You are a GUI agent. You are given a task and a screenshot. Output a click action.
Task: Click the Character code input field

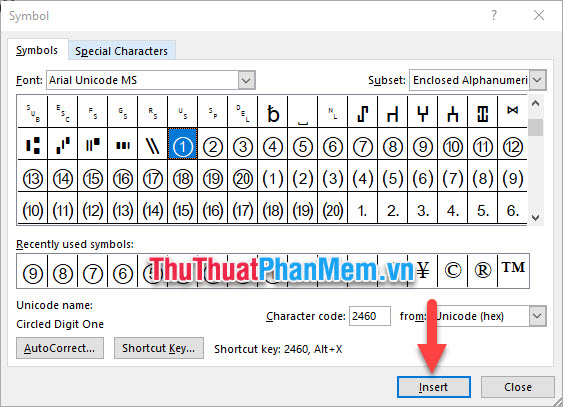[x=369, y=316]
